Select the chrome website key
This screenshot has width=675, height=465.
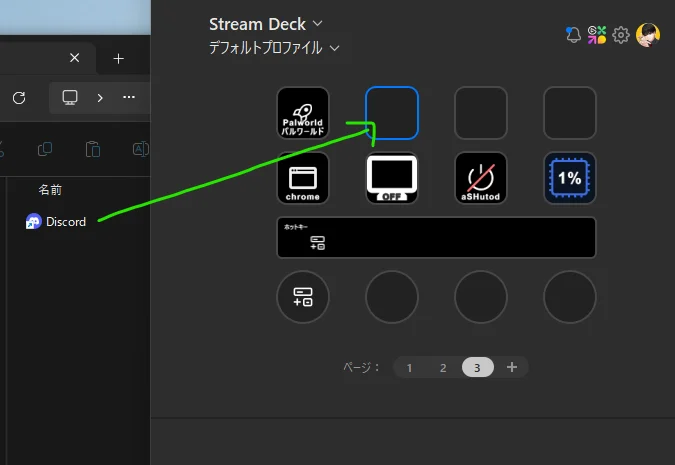303,178
